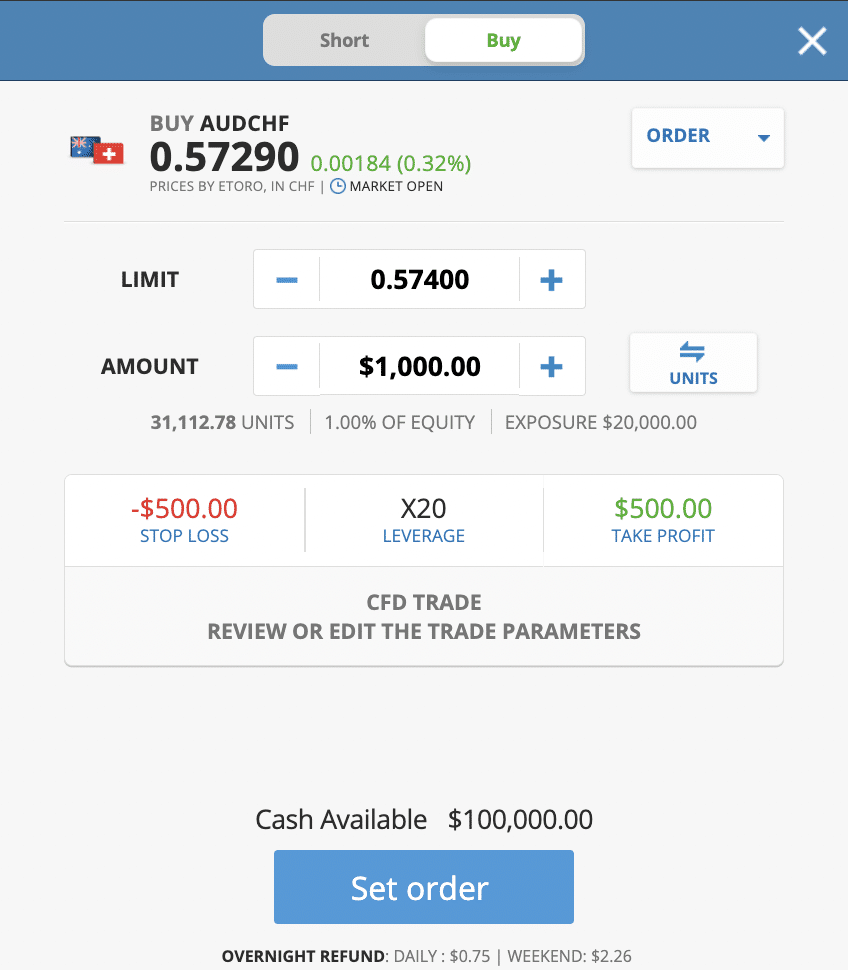Image resolution: width=848 pixels, height=970 pixels.
Task: Reduce amount using the minus icon
Action: pyautogui.click(x=286, y=366)
